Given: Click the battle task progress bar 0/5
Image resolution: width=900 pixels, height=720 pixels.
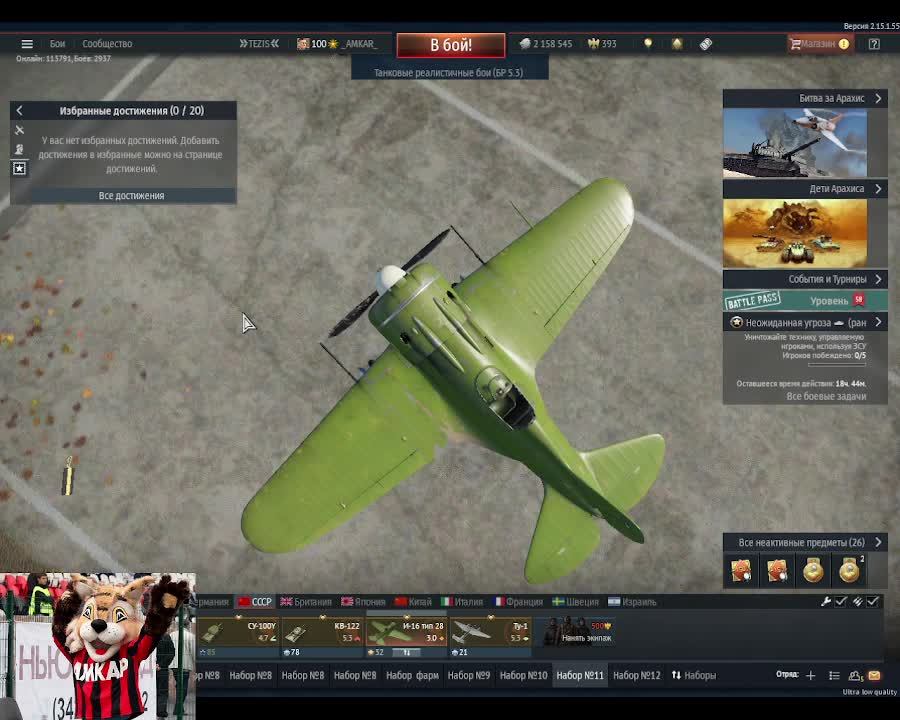Looking at the screenshot, I should pos(837,364).
